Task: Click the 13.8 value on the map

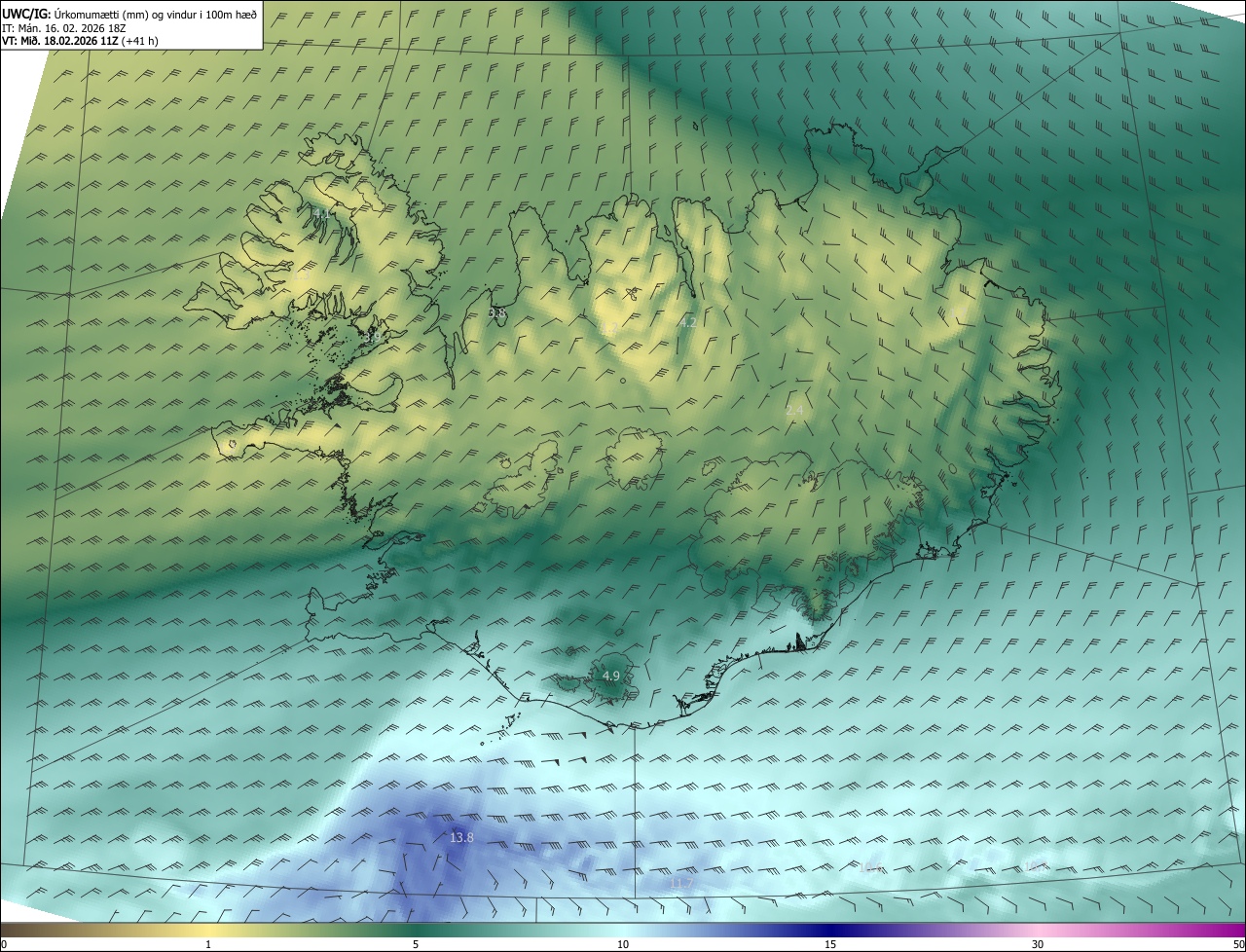Action: (461, 837)
